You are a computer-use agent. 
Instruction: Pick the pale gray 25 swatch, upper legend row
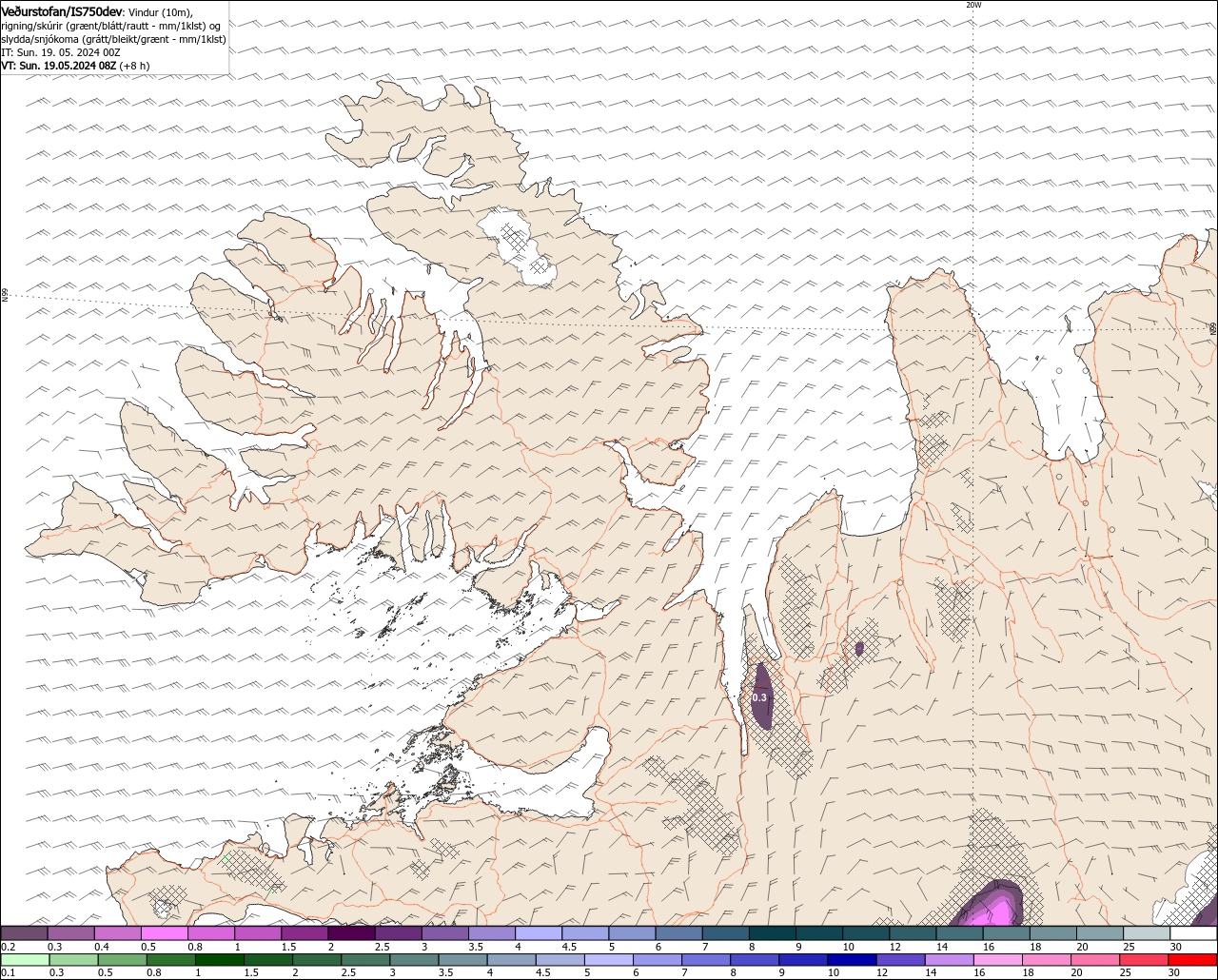tap(1147, 933)
